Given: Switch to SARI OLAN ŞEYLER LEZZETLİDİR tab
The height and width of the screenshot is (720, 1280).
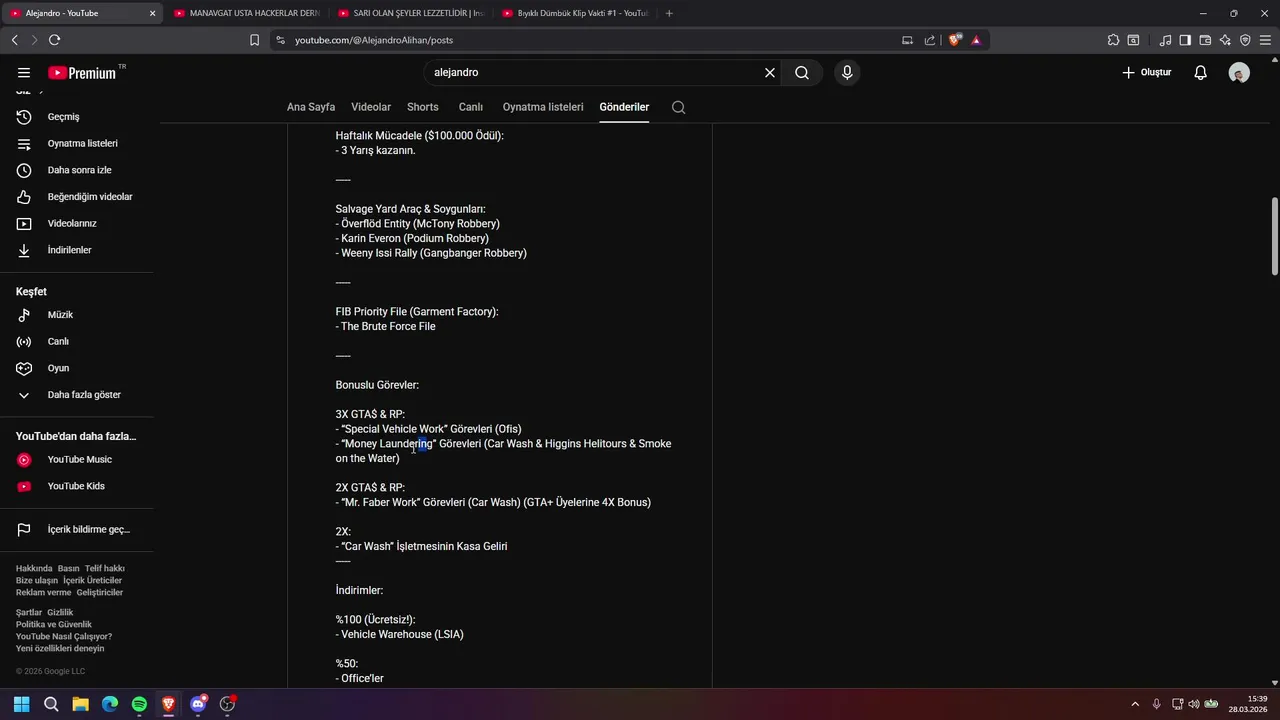Looking at the screenshot, I should [410, 13].
